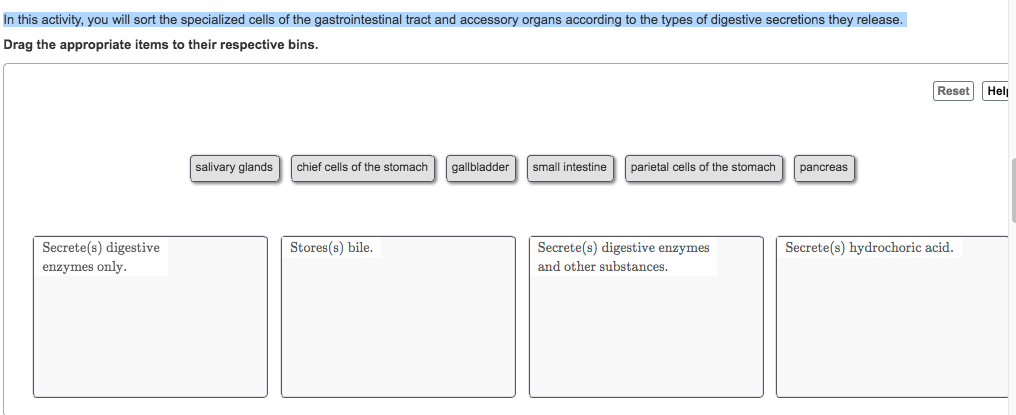Click empty space inside the hydrochoric acid bin
Viewport: 1016px width, 415px height.
click(890, 340)
